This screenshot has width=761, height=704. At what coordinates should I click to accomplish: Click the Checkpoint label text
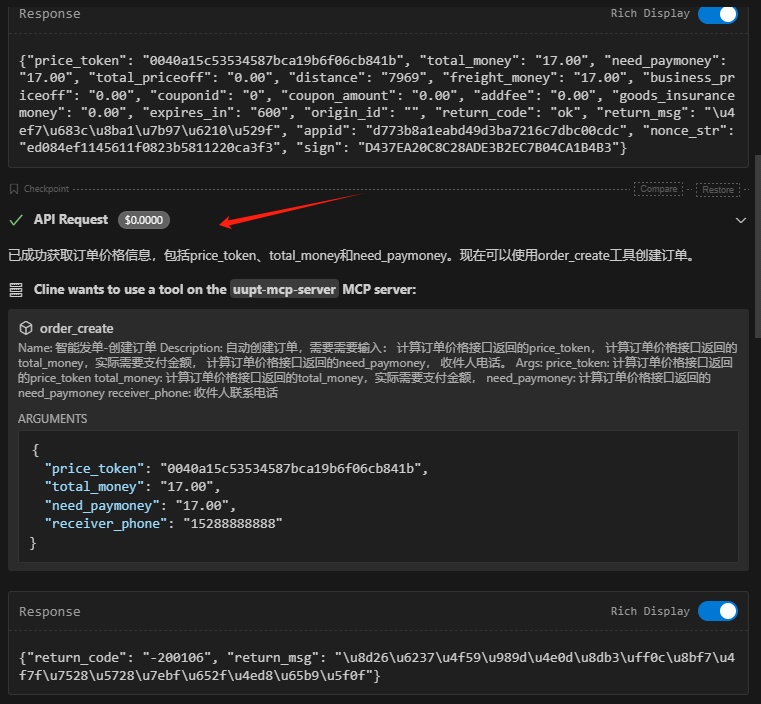click(x=46, y=188)
